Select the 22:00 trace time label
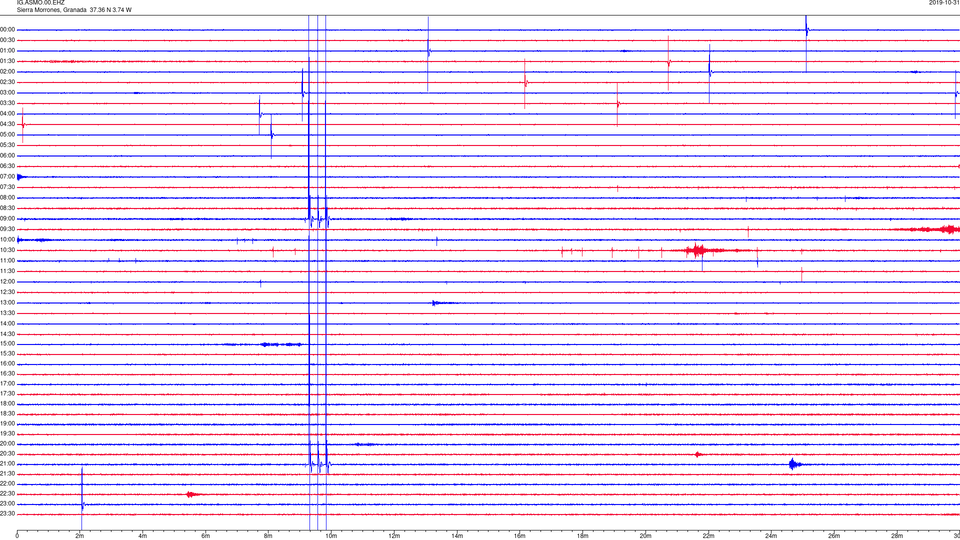The height and width of the screenshot is (540, 960). tap(7, 484)
